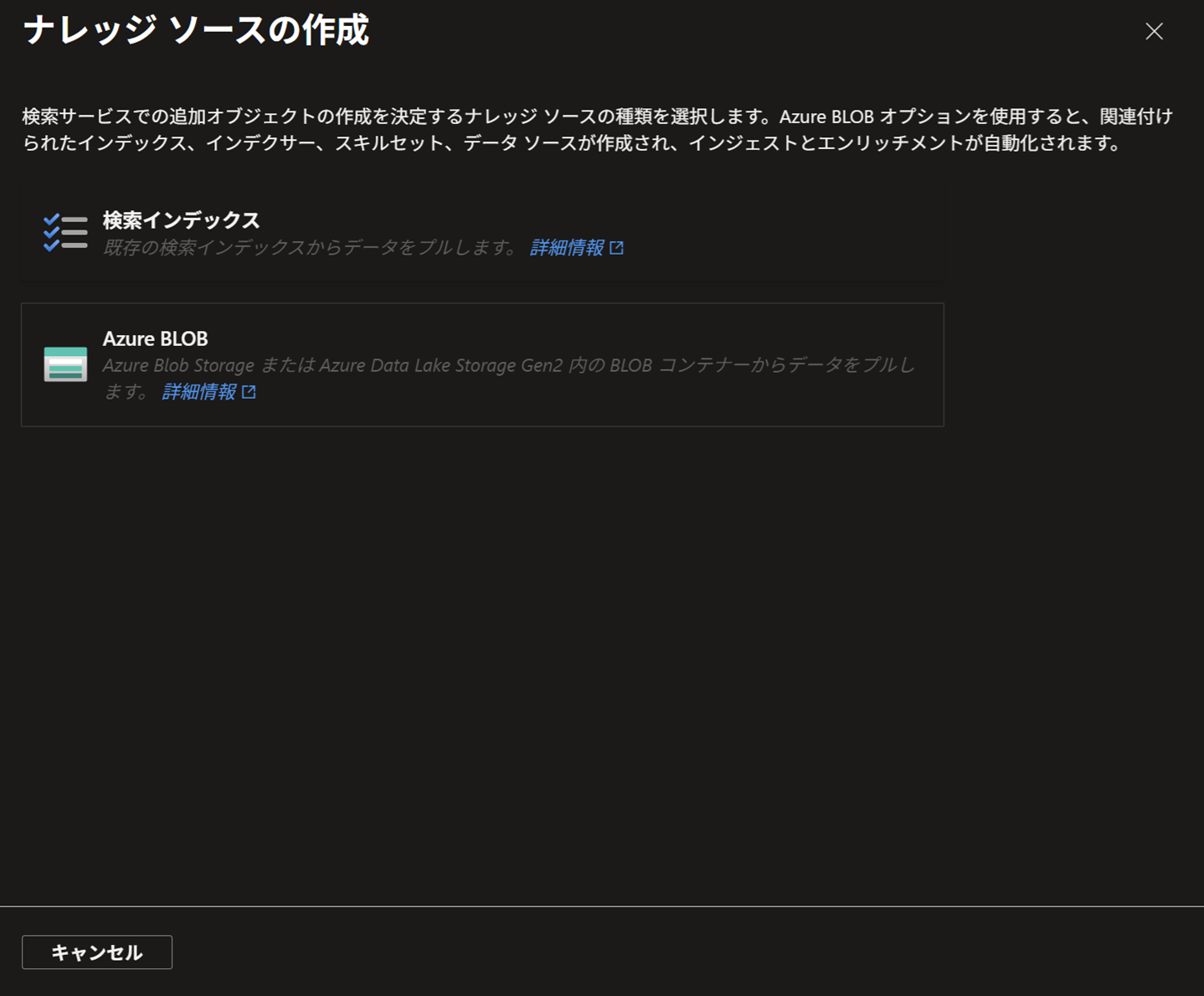Click external-link icon beside 検索インデックス 詳細情報
The height and width of the screenshot is (996, 1204).
(617, 248)
